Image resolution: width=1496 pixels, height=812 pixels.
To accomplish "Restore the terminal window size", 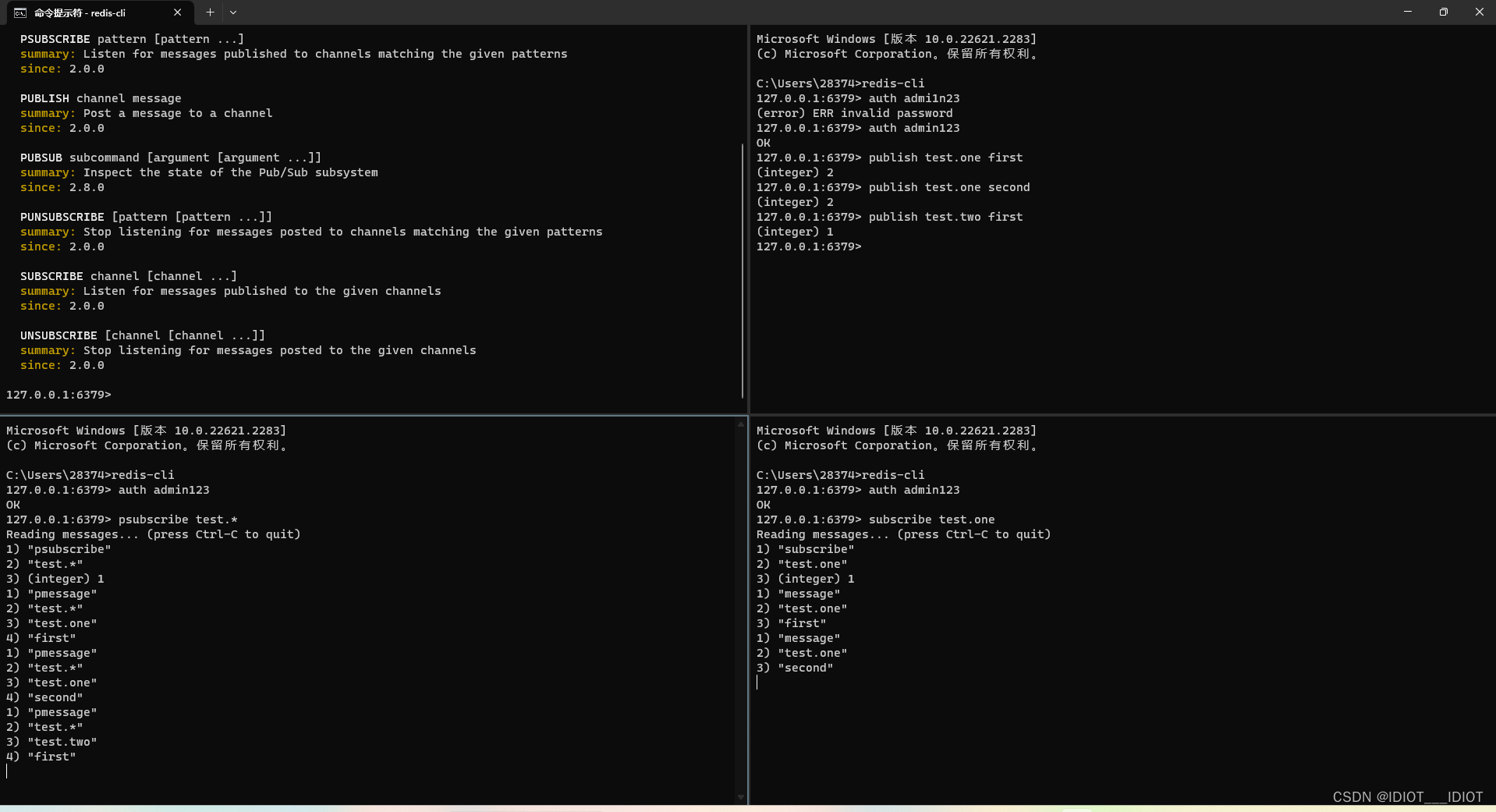I will (1444, 12).
